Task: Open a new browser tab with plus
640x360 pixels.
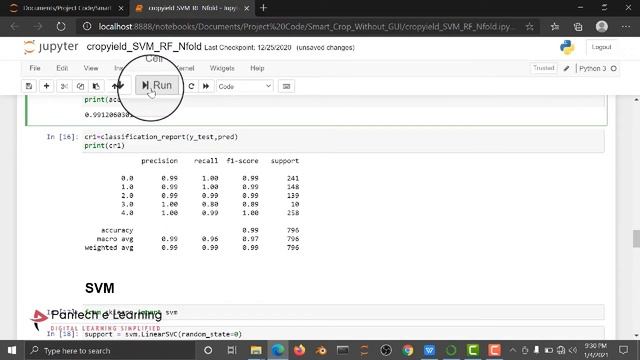Action: tap(263, 8)
